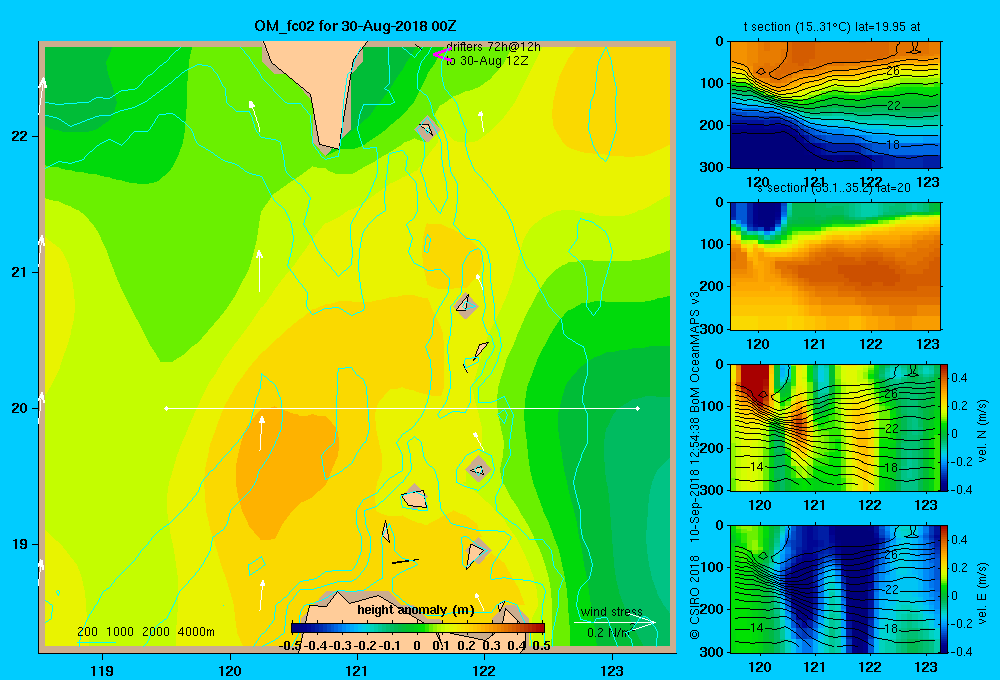Click the latitude 19 label on the main map
Screen dimensions: 1000x680
pos(20,544)
